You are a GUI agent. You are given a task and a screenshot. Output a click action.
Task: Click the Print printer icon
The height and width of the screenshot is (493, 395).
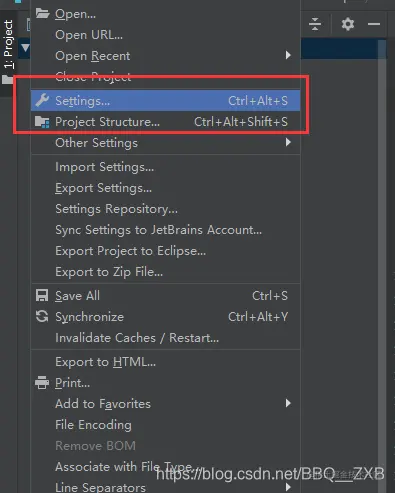(42, 382)
